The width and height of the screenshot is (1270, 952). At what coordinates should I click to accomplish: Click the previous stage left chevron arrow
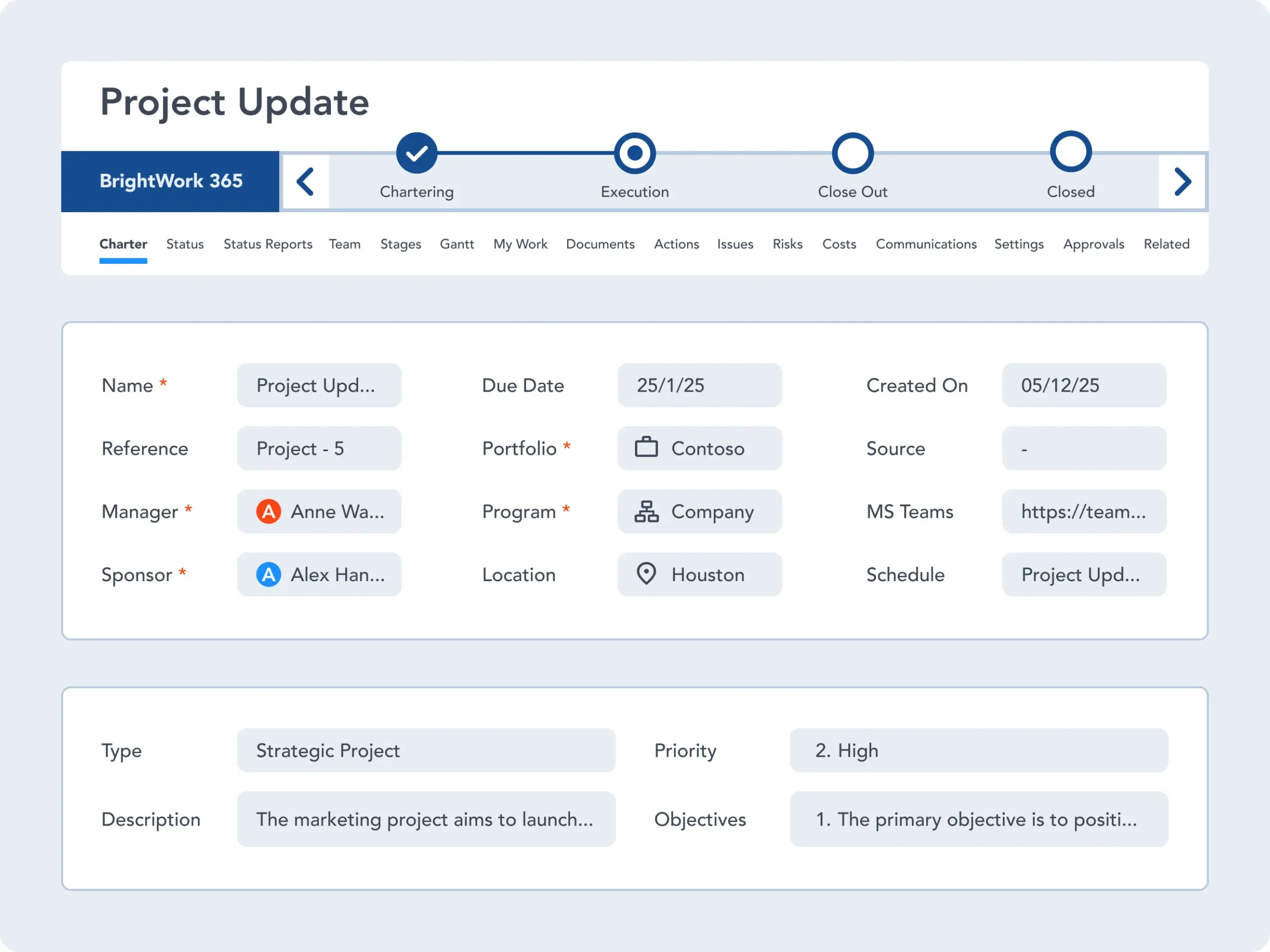point(306,182)
